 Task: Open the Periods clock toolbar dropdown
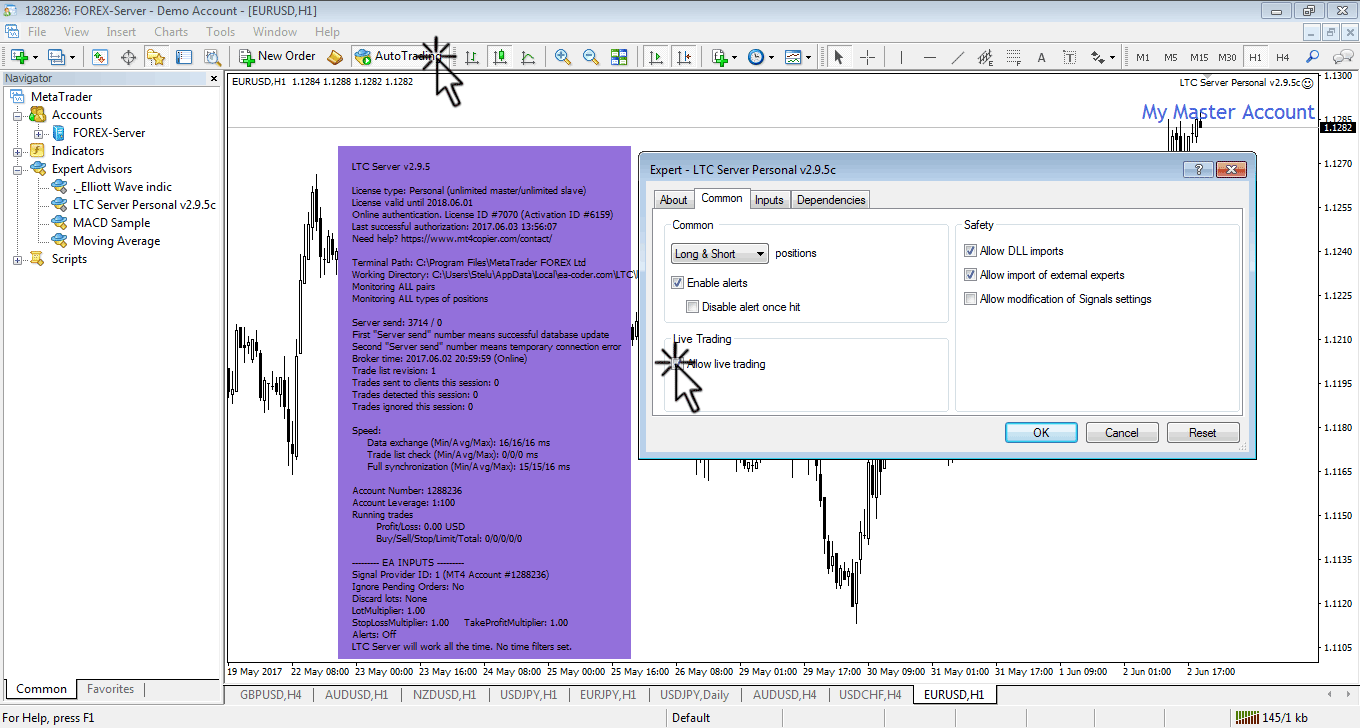[759, 57]
